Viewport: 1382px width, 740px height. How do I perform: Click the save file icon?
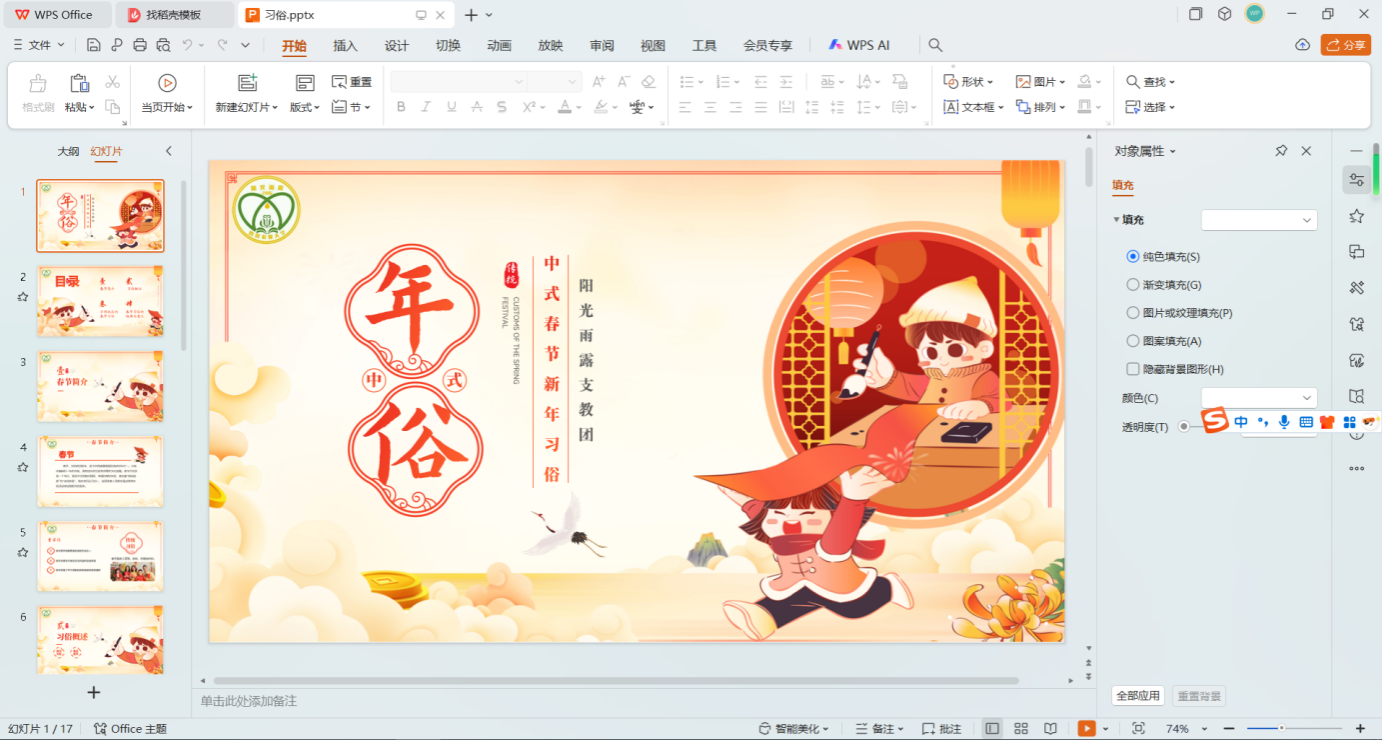(94, 45)
